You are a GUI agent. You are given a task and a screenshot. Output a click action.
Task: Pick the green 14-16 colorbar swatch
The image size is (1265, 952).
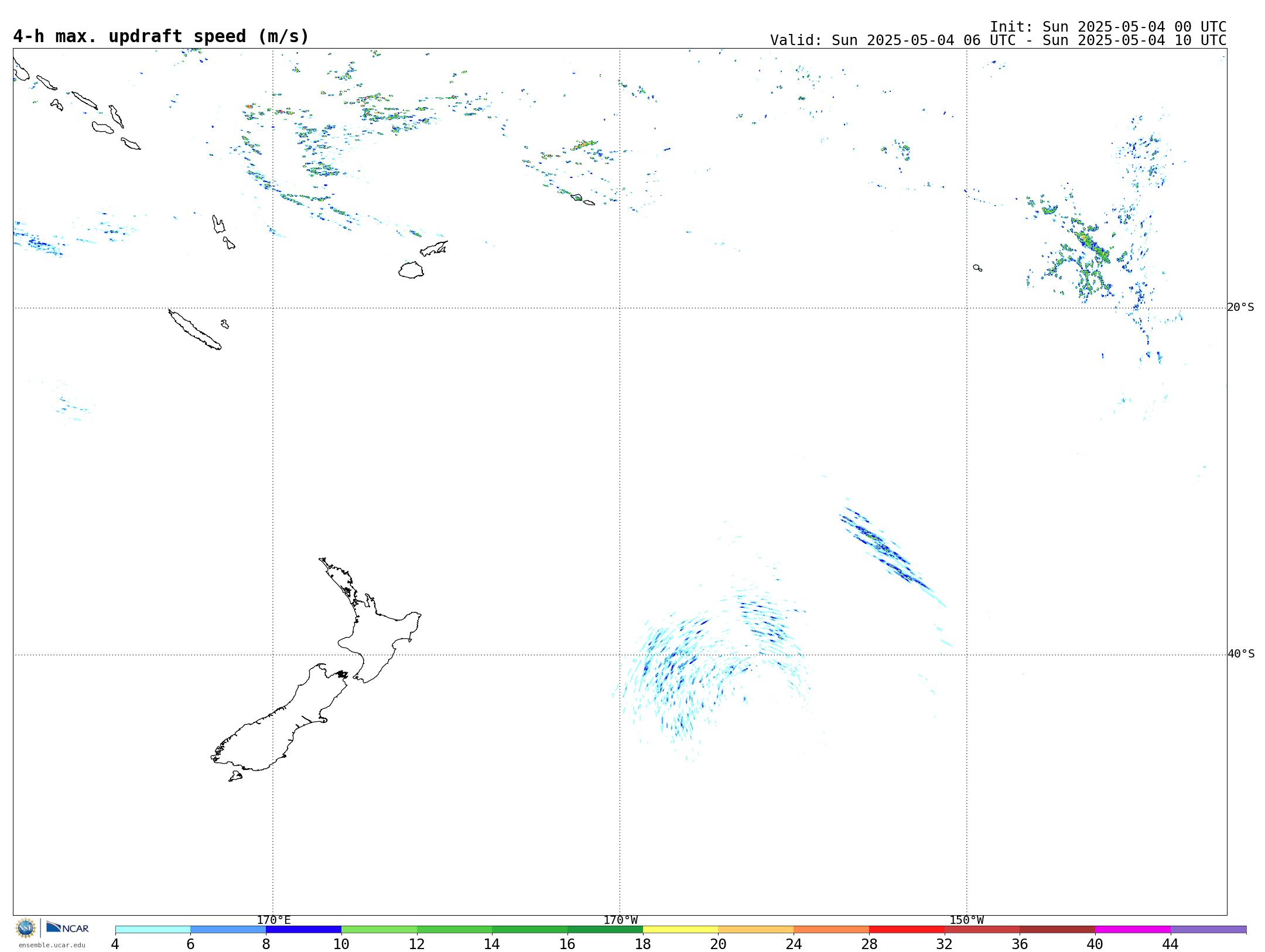[x=530, y=930]
